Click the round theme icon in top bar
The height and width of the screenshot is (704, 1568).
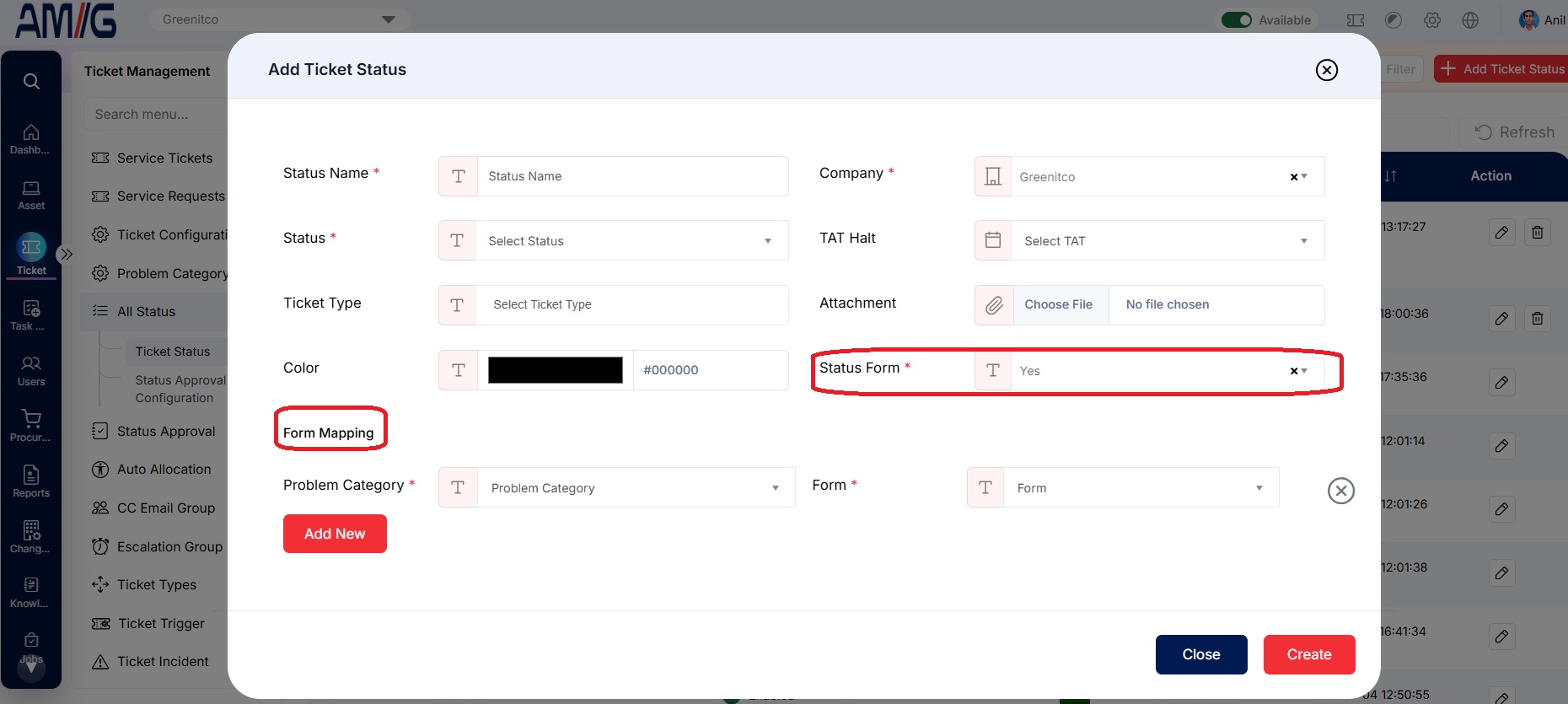[x=1393, y=20]
